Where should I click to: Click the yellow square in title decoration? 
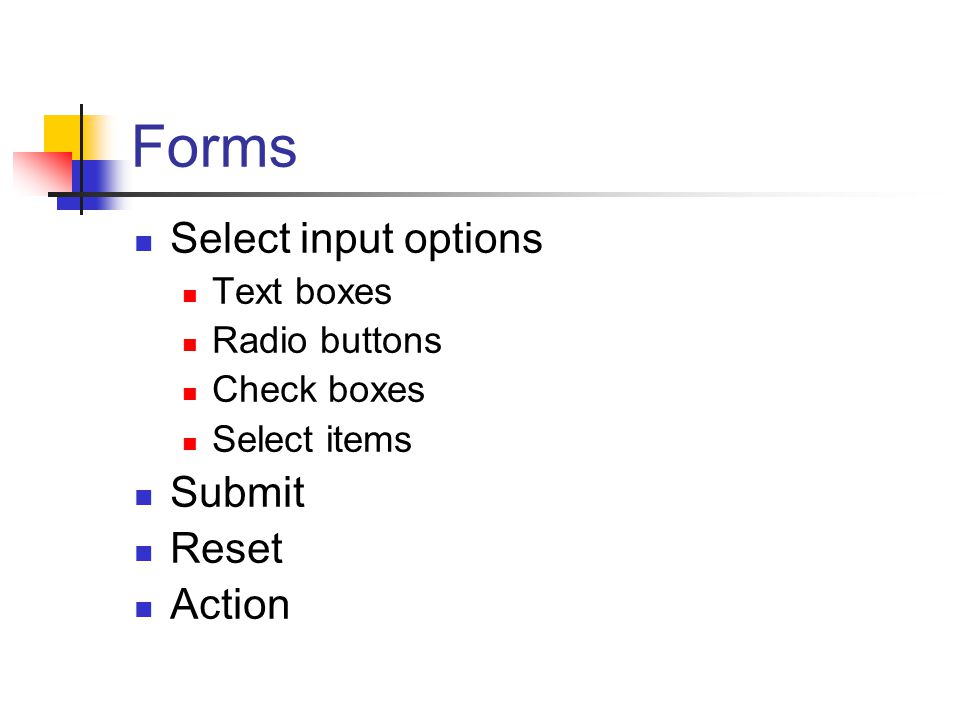(62, 133)
